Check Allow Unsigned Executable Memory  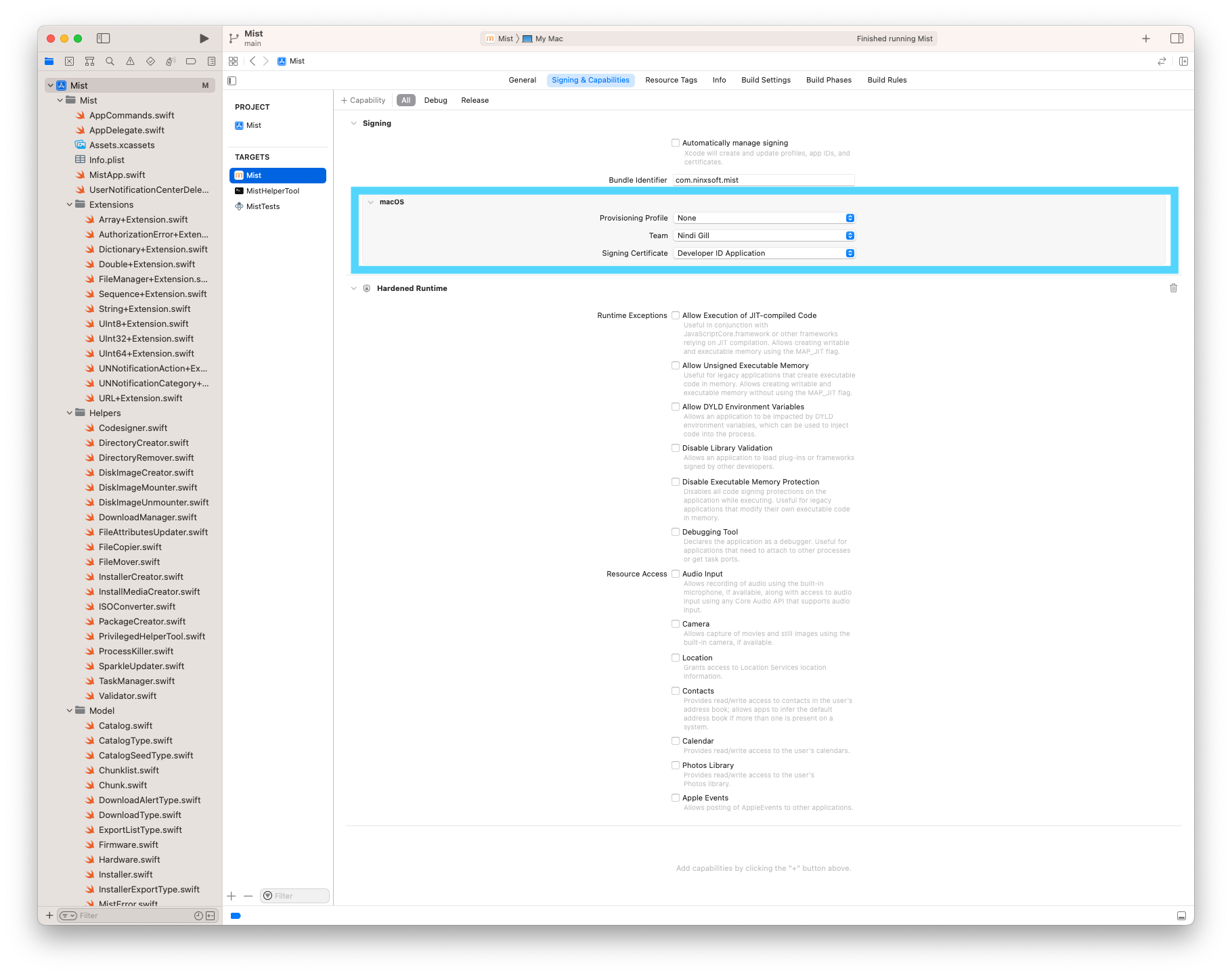(676, 365)
